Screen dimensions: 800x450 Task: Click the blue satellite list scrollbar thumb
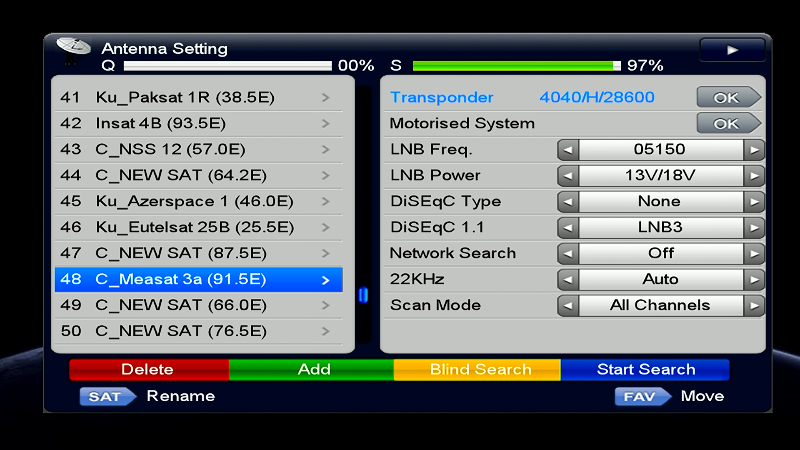coord(363,295)
